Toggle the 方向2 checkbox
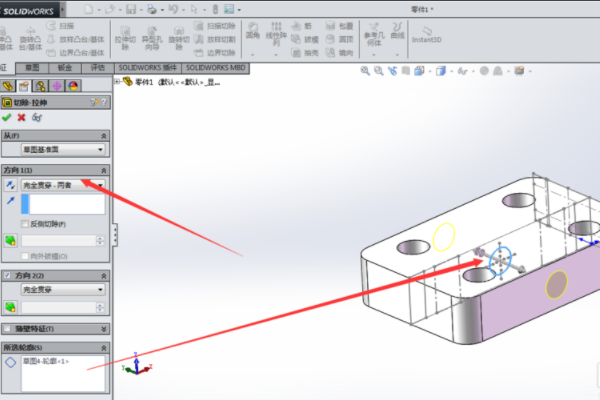 click(x=7, y=275)
